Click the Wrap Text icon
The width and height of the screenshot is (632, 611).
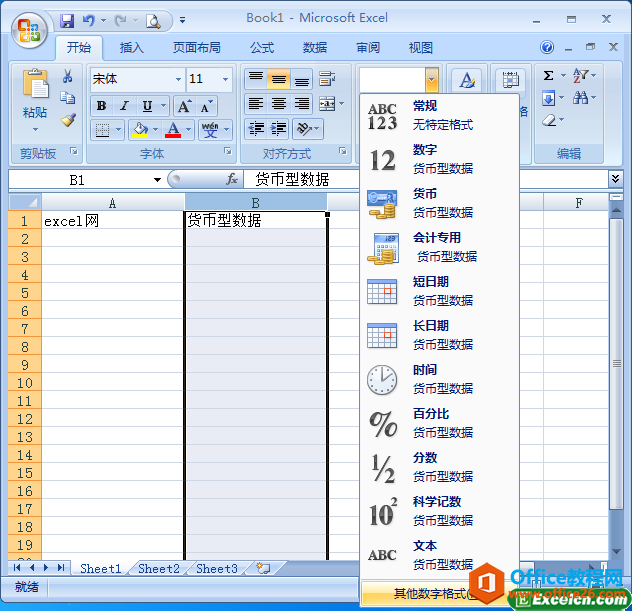point(327,79)
